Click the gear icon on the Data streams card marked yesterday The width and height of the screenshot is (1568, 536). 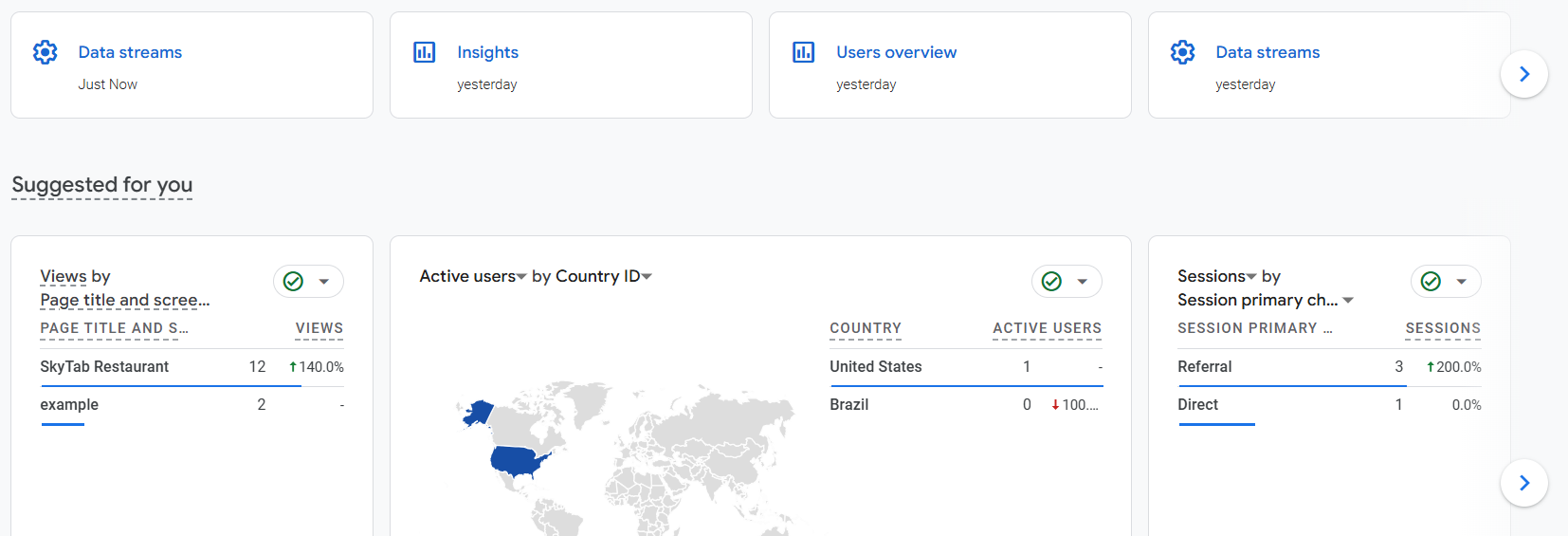pyautogui.click(x=1183, y=52)
